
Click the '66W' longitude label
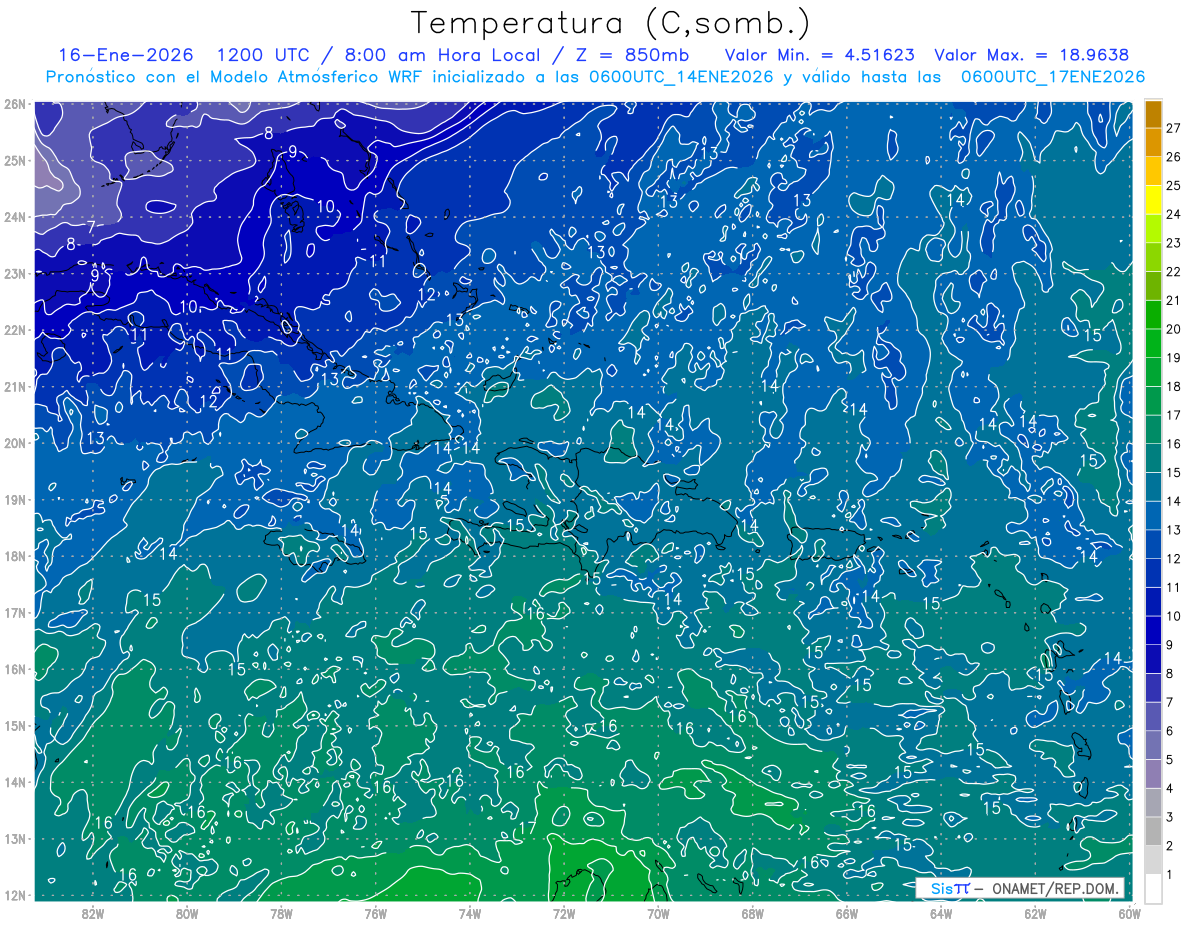tap(847, 913)
